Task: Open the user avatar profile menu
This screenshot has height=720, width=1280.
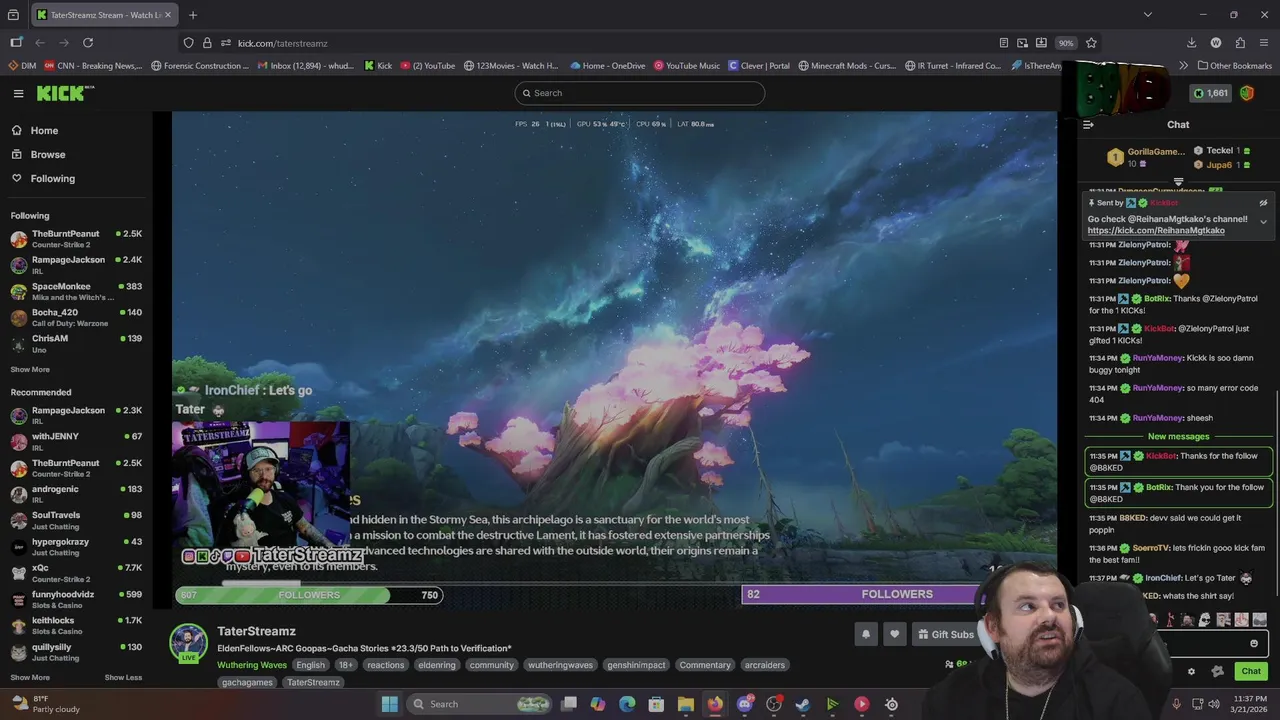Action: tap(1247, 93)
